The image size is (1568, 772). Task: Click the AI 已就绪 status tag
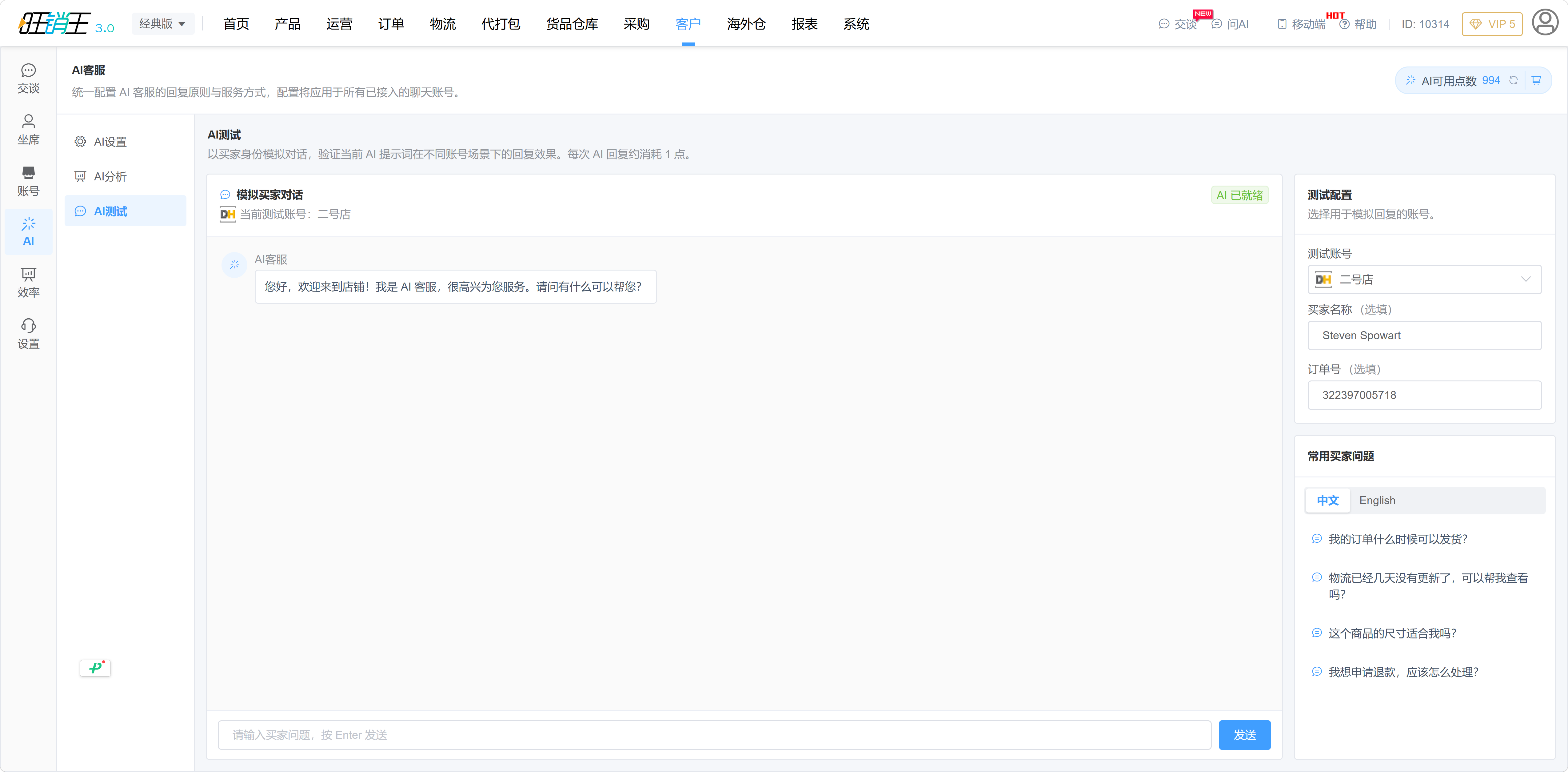tap(1239, 195)
